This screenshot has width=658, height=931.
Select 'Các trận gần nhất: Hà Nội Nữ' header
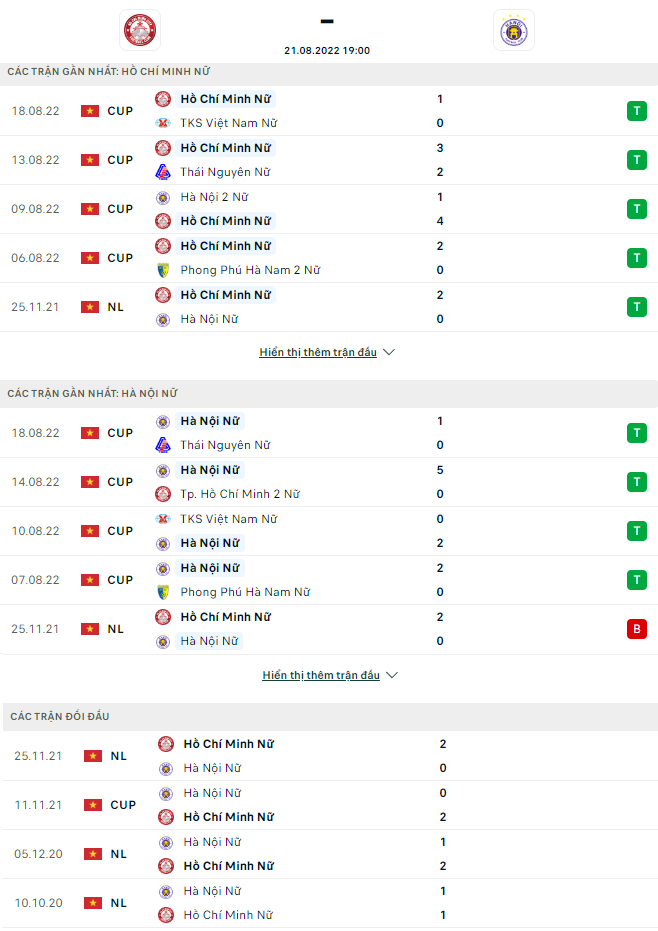click(92, 394)
